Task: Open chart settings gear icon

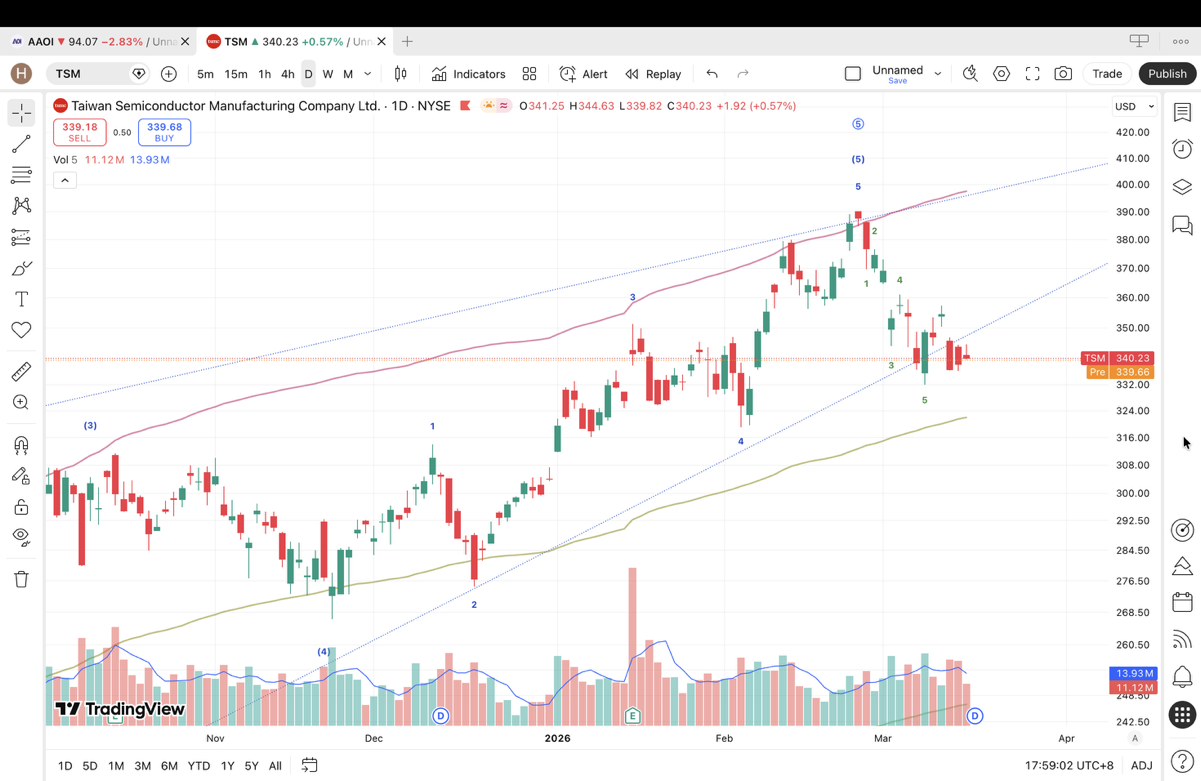Action: tap(1001, 74)
